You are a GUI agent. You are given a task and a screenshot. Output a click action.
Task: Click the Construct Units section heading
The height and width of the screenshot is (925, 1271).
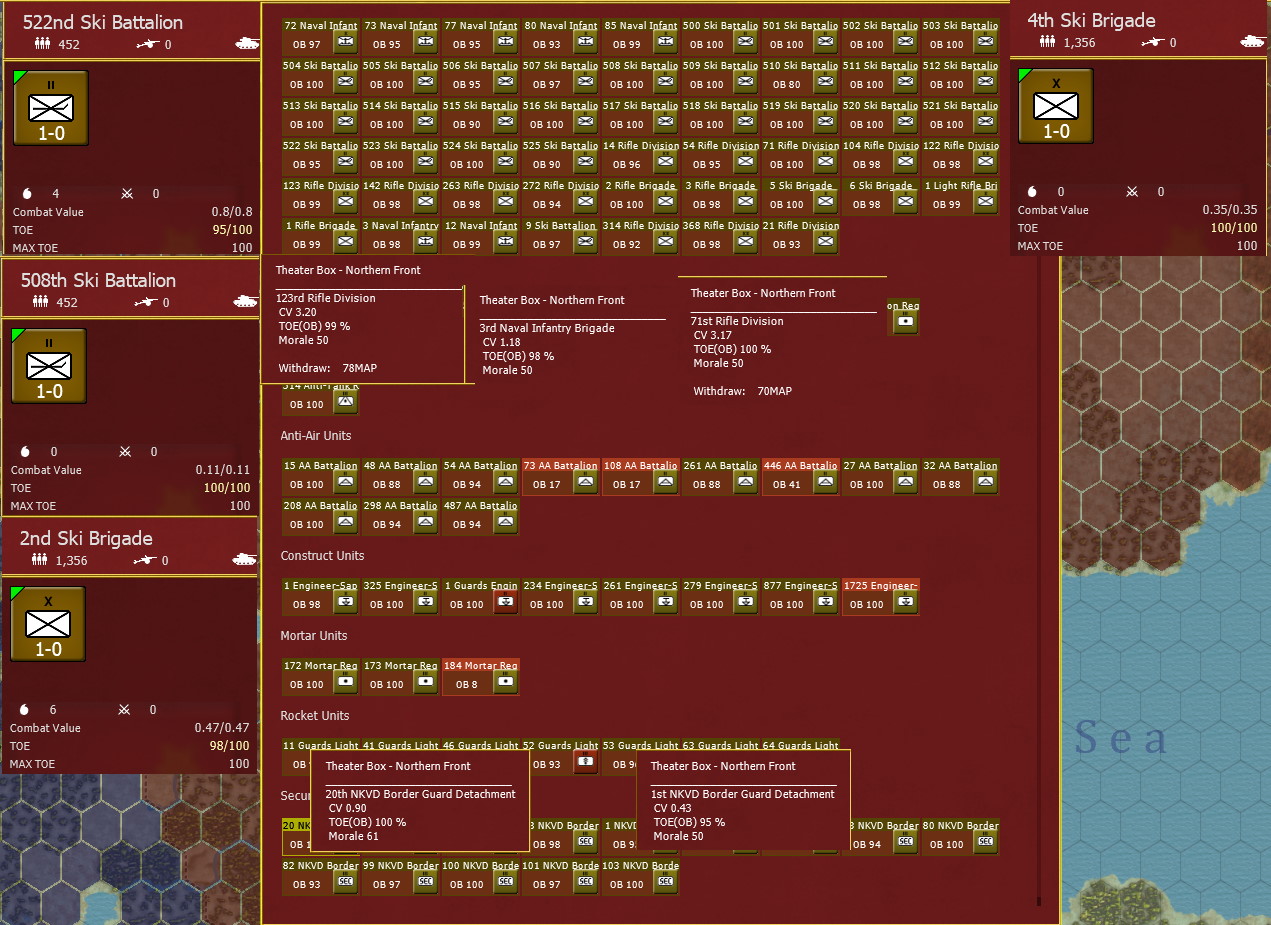[x=322, y=556]
